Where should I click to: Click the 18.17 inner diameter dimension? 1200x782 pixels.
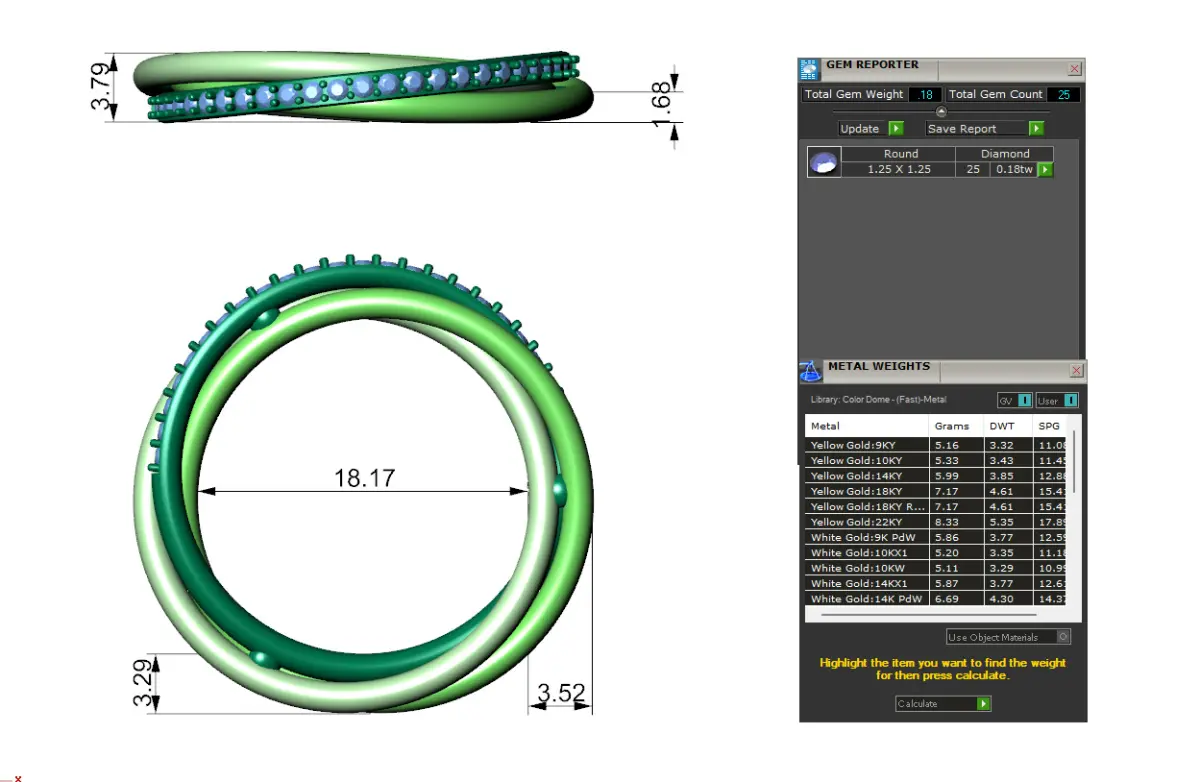click(364, 479)
